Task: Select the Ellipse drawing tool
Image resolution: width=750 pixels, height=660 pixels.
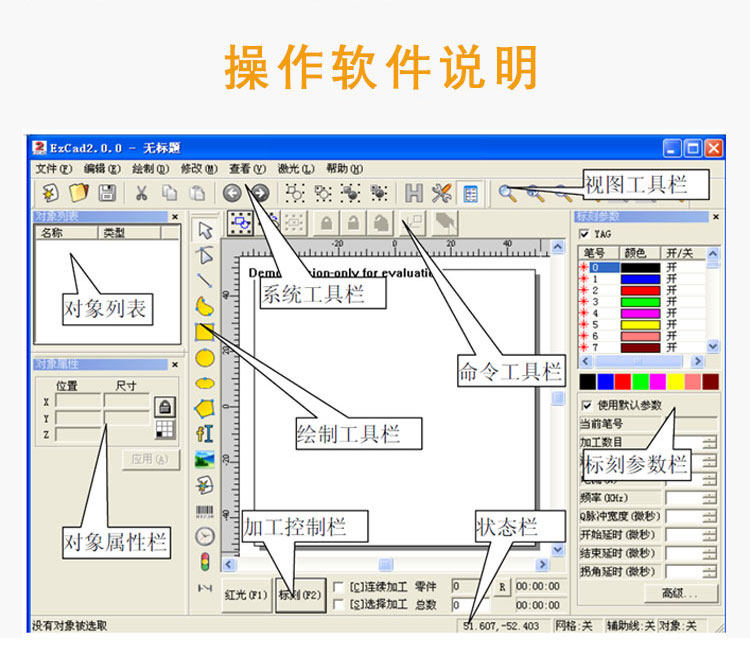Action: [205, 383]
